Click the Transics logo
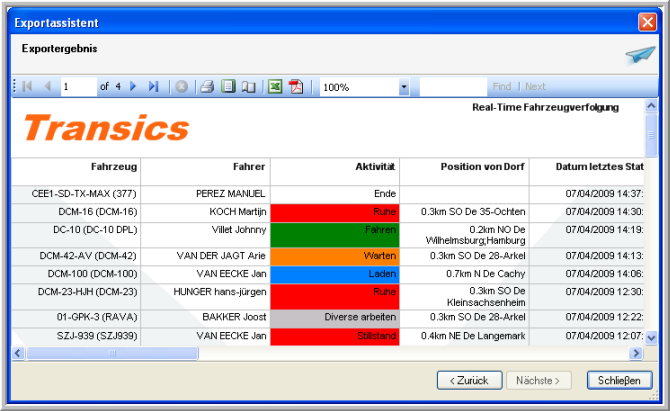 pos(106,127)
